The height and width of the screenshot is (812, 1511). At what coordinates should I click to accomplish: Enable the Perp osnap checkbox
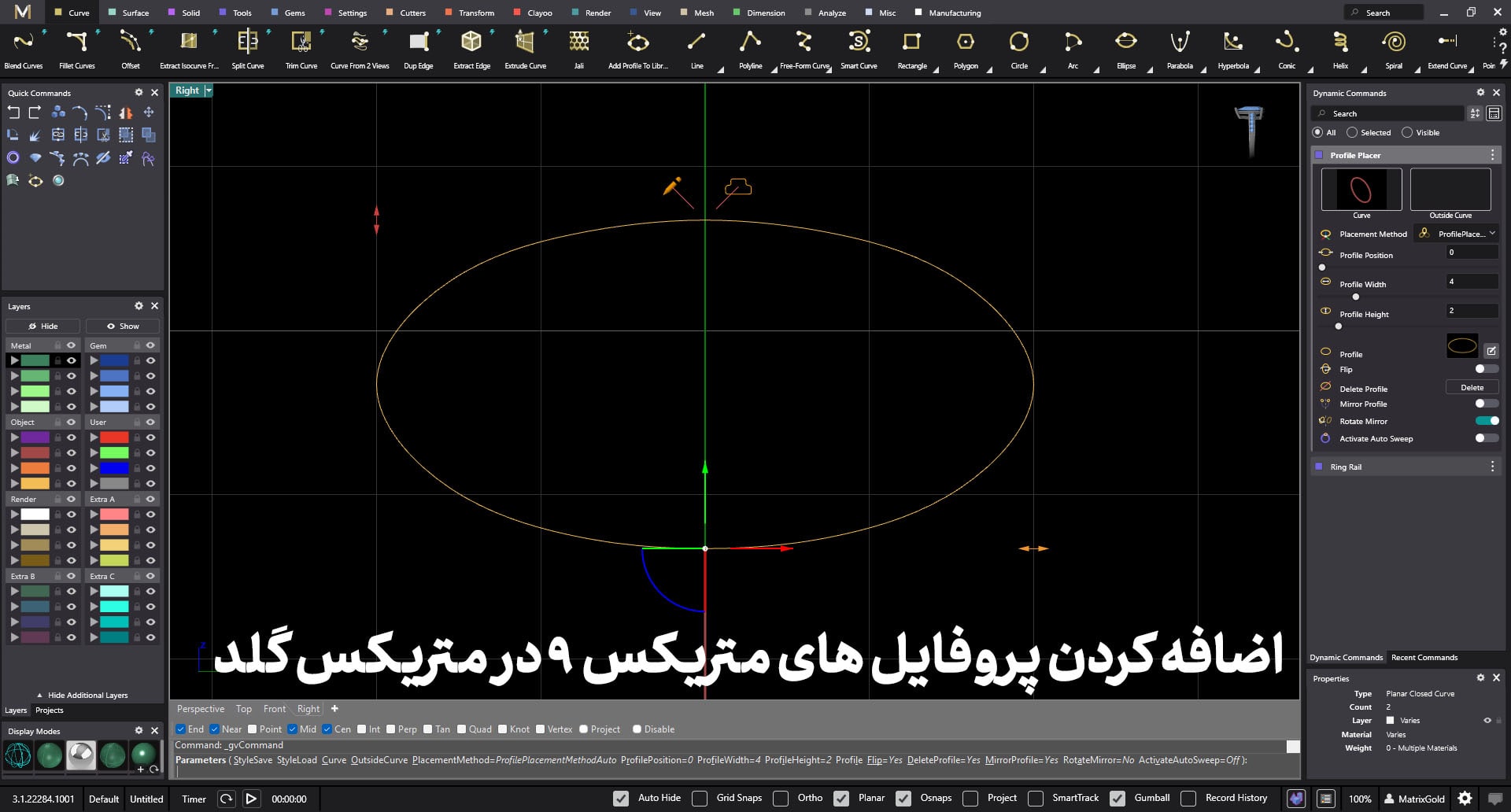392,729
